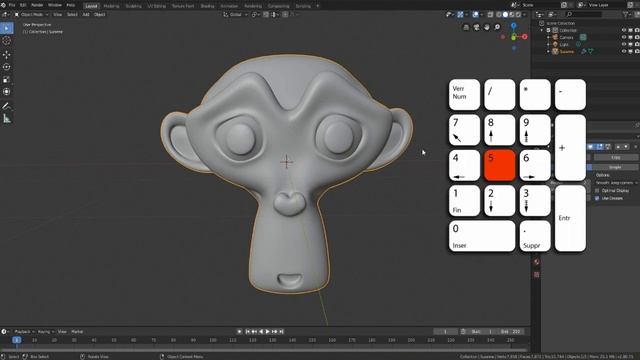Switch perspective/orthographic with grid gizmo
640x360 pixels.
pyautogui.click(x=466, y=27)
